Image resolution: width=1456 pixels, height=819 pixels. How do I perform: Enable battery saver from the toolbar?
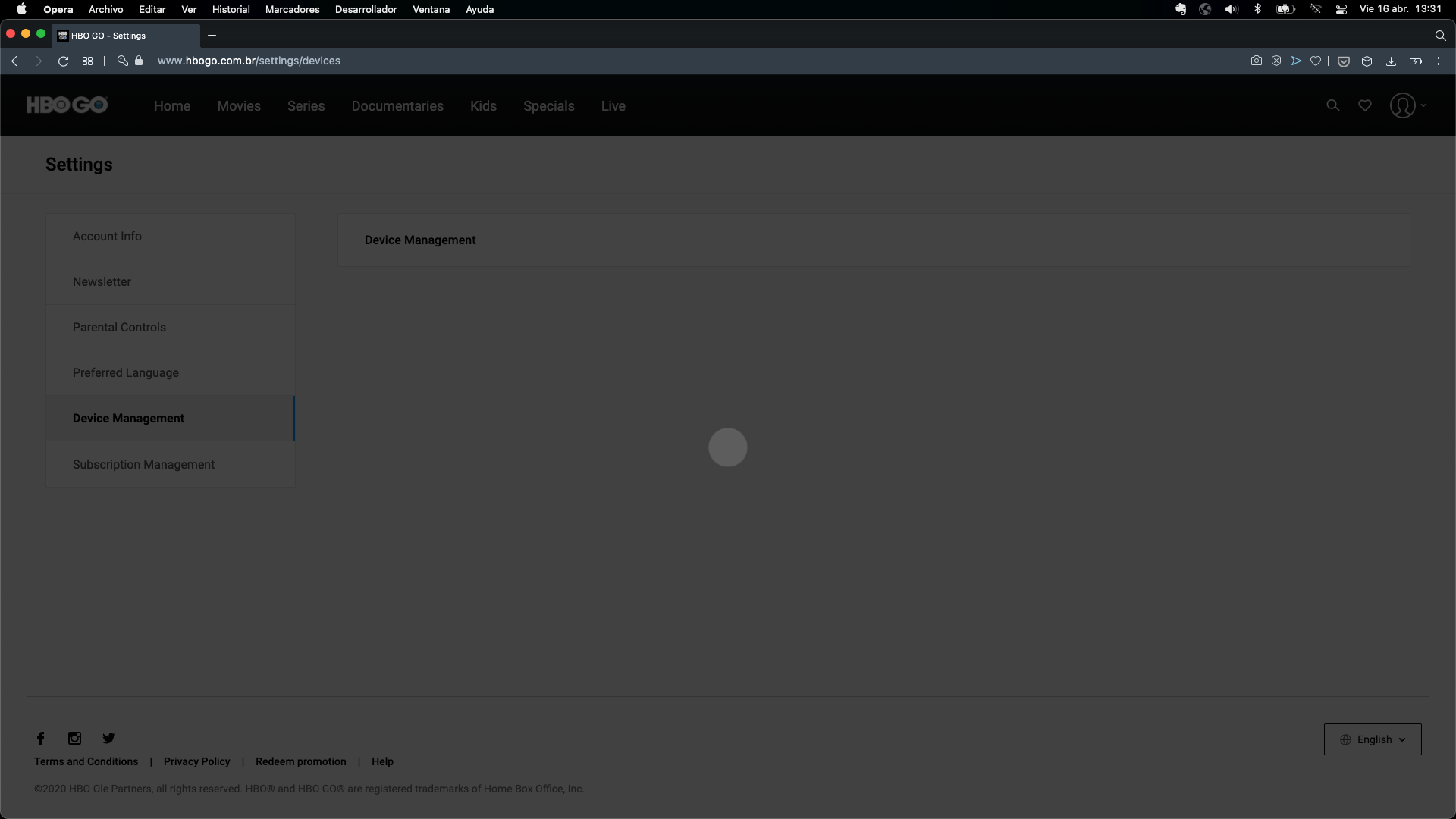1416,61
